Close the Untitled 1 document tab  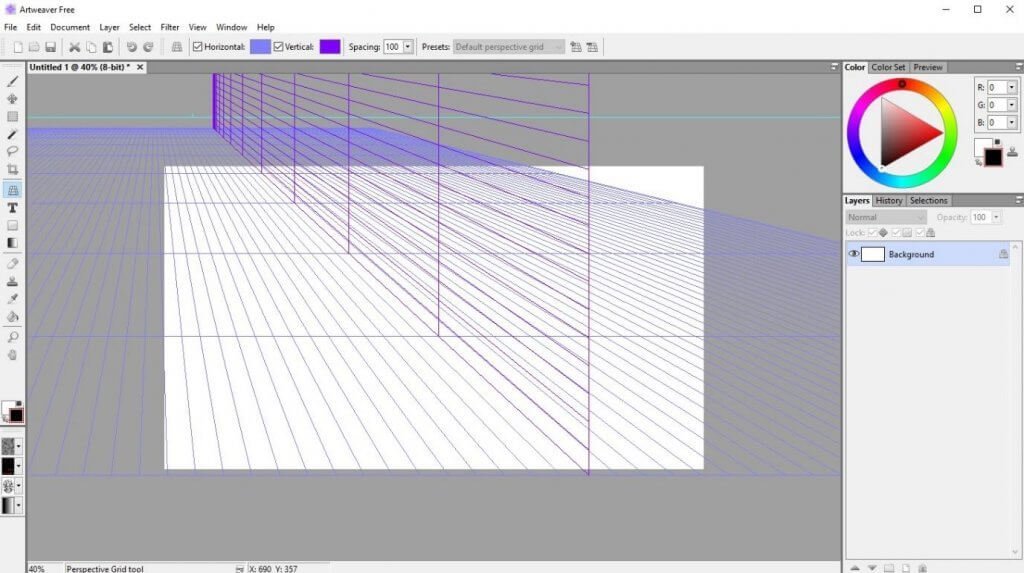[140, 67]
